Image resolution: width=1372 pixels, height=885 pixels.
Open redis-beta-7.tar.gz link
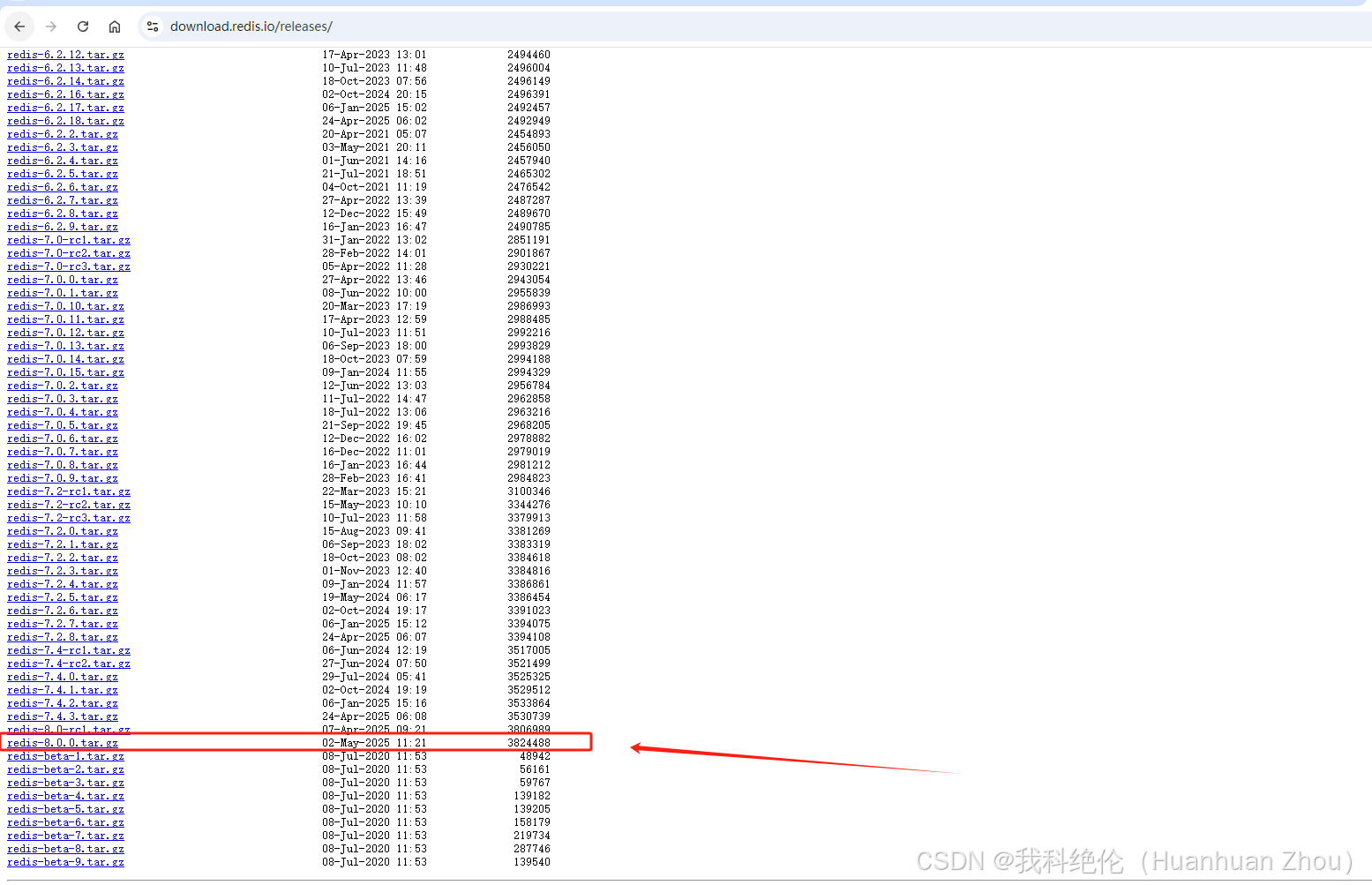(x=65, y=836)
